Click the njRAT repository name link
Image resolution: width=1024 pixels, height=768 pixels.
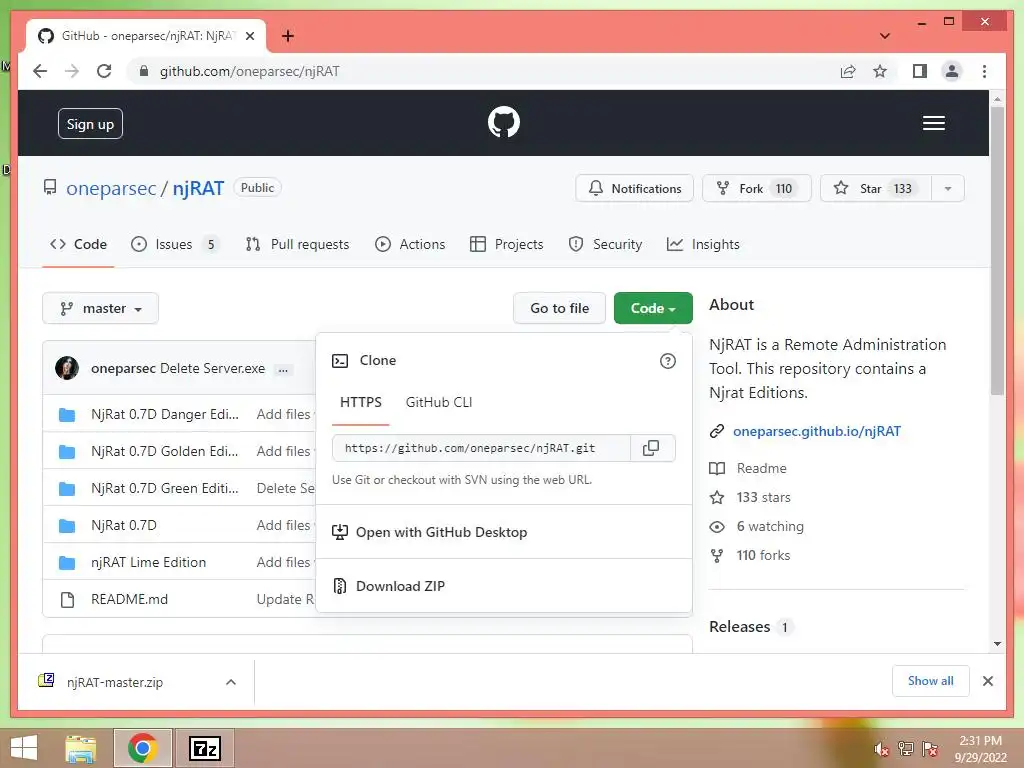(198, 189)
